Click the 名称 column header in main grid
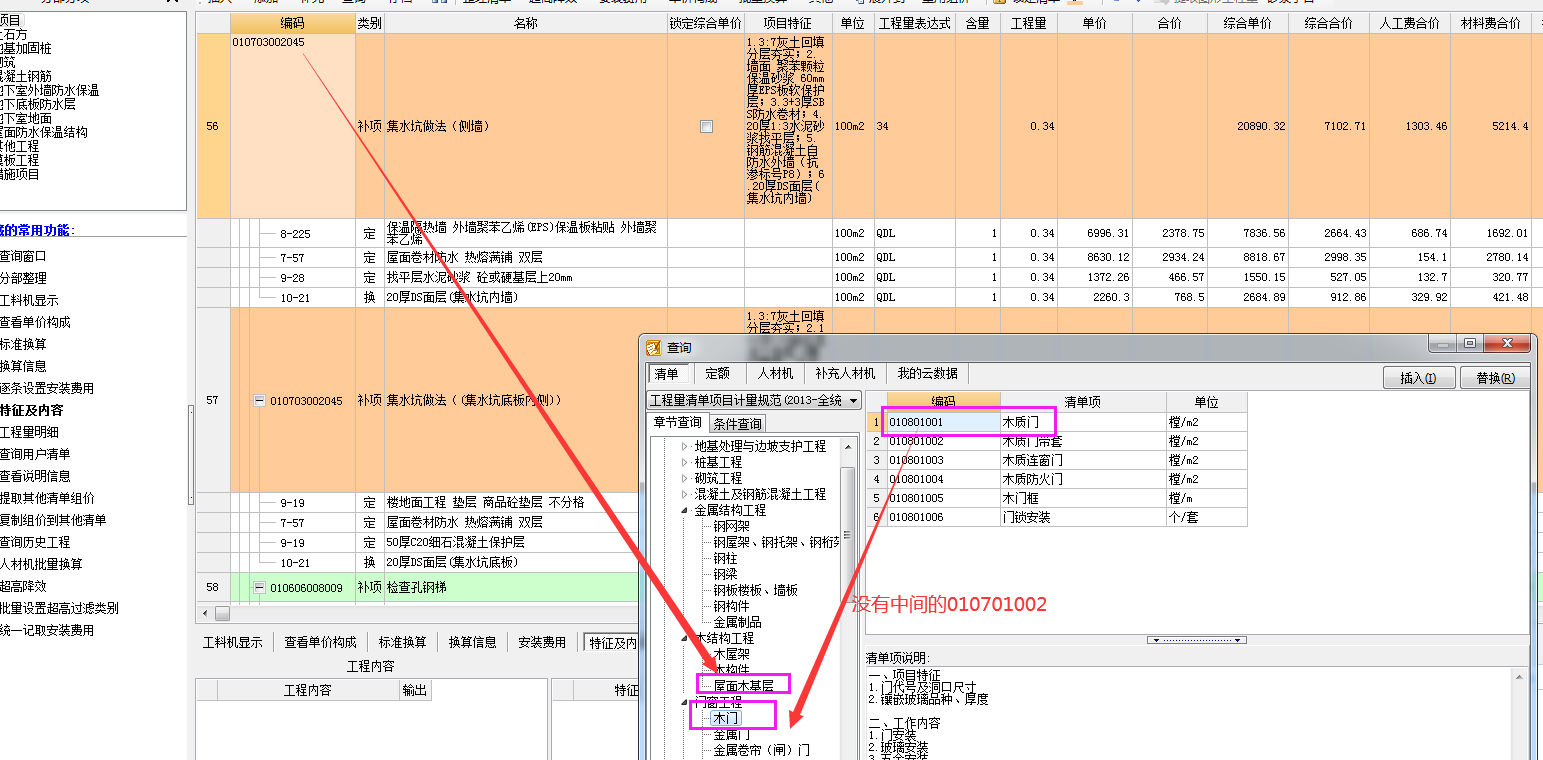The image size is (1543, 760). tap(526, 23)
